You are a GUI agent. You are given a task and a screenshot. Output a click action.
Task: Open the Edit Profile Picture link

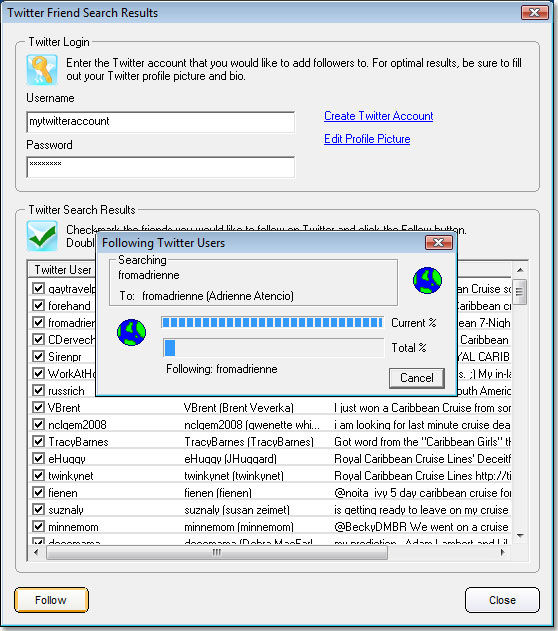tap(367, 139)
